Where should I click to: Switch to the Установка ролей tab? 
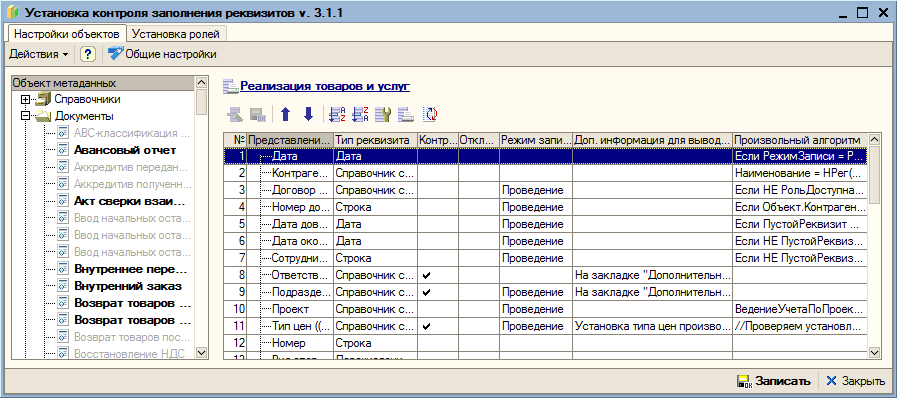point(176,34)
